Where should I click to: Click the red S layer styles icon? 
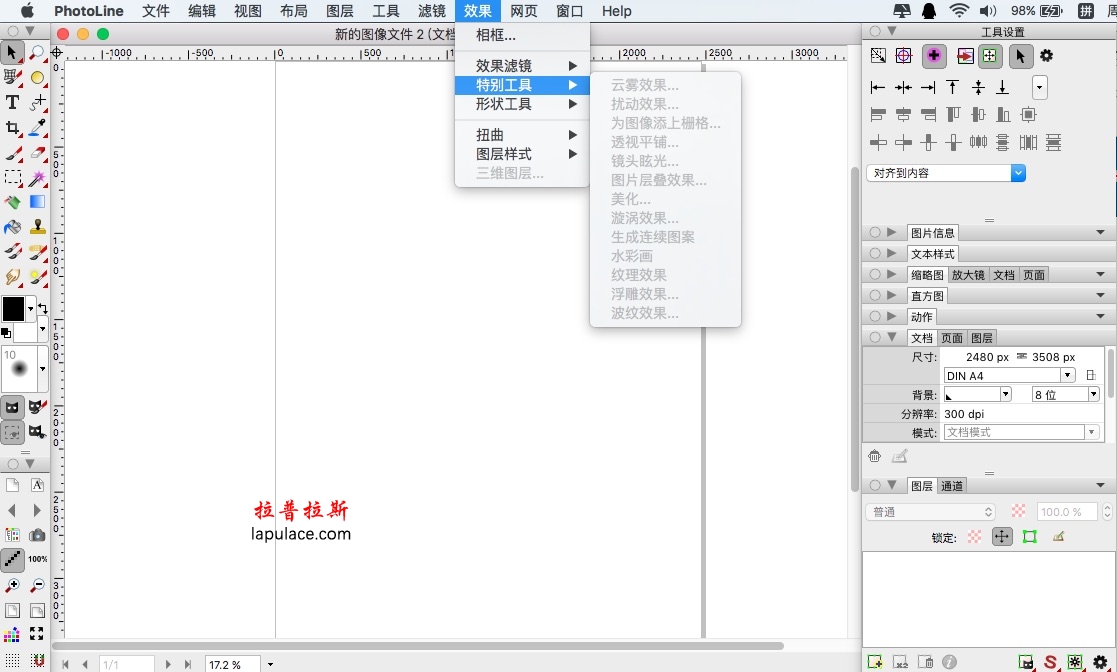[1050, 662]
